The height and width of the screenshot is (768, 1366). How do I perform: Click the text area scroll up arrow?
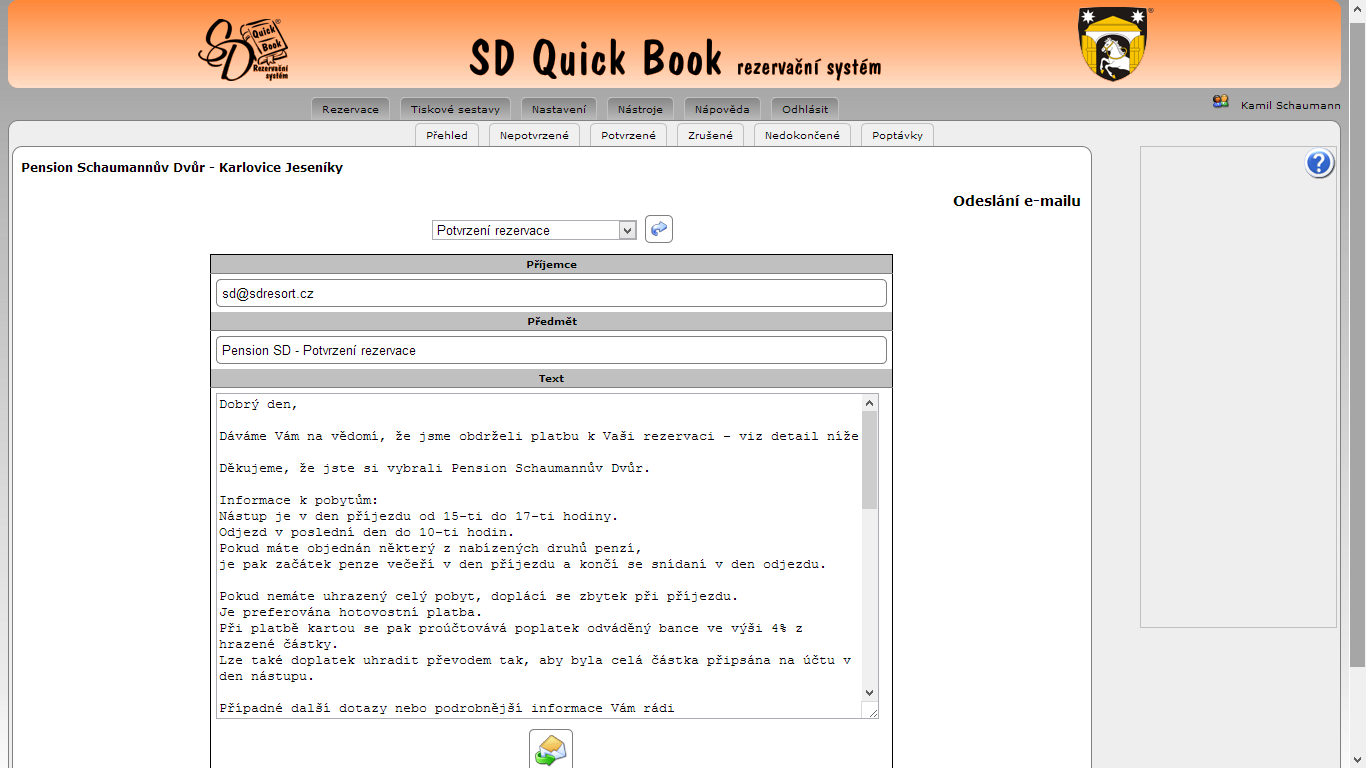click(x=869, y=403)
